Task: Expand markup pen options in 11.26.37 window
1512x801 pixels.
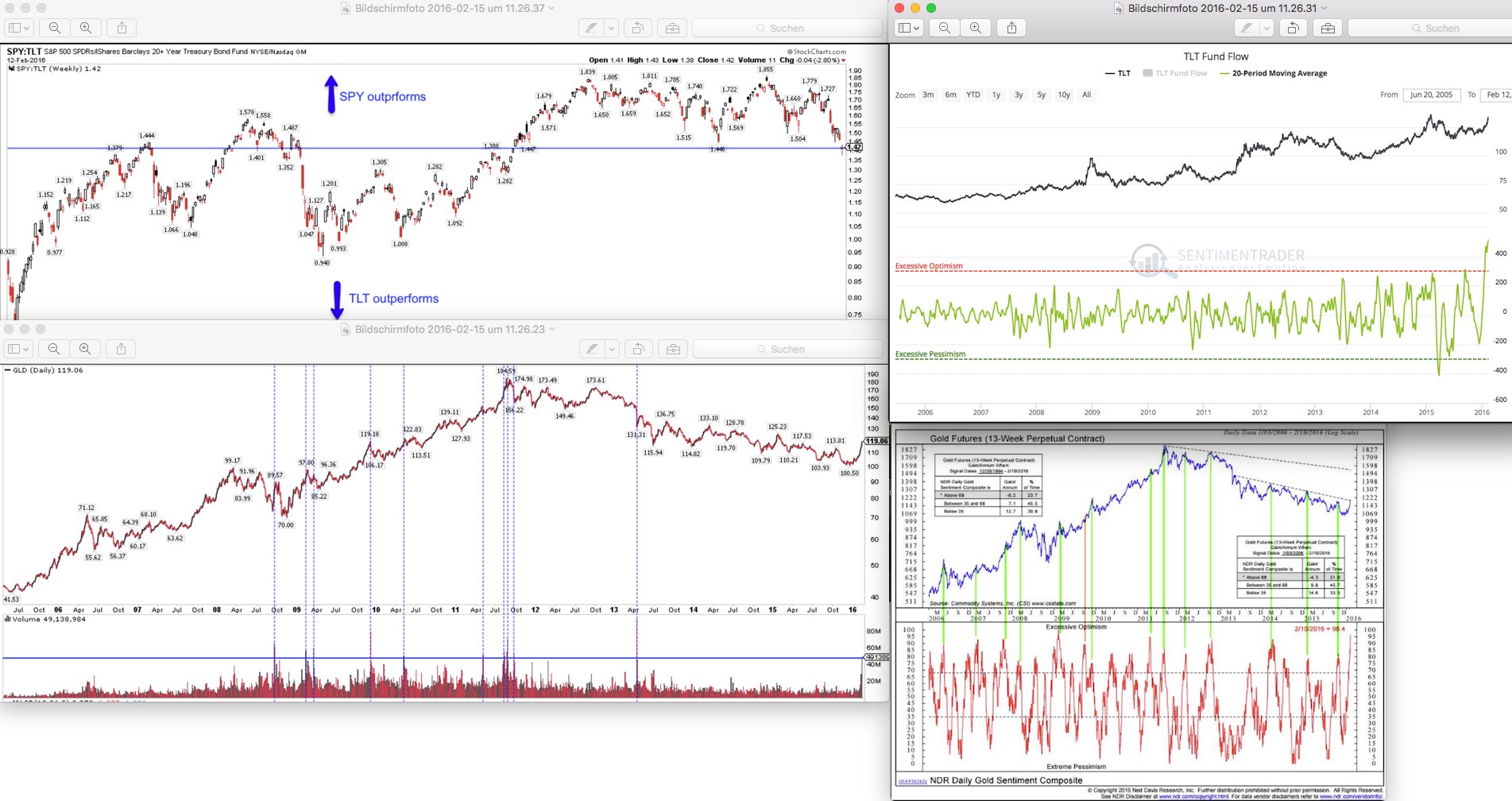Action: [611, 28]
